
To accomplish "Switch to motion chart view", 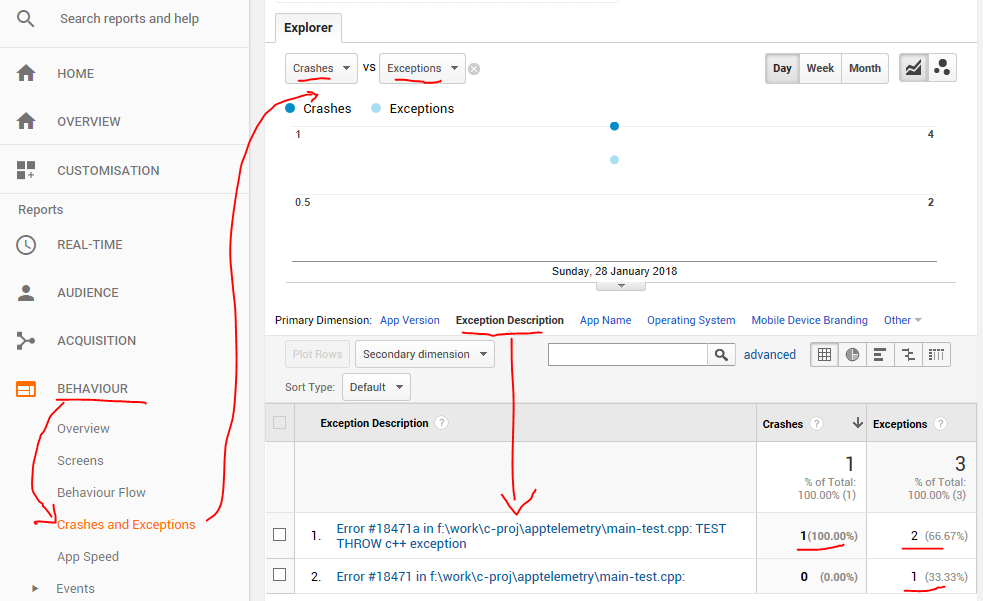I will point(942,68).
